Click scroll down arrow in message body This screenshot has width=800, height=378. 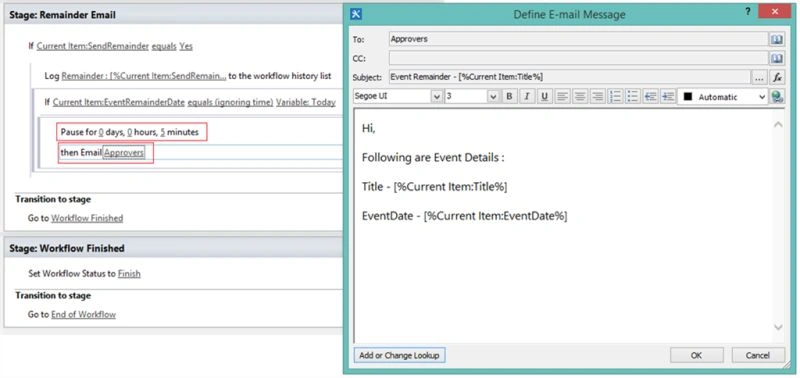click(x=778, y=327)
